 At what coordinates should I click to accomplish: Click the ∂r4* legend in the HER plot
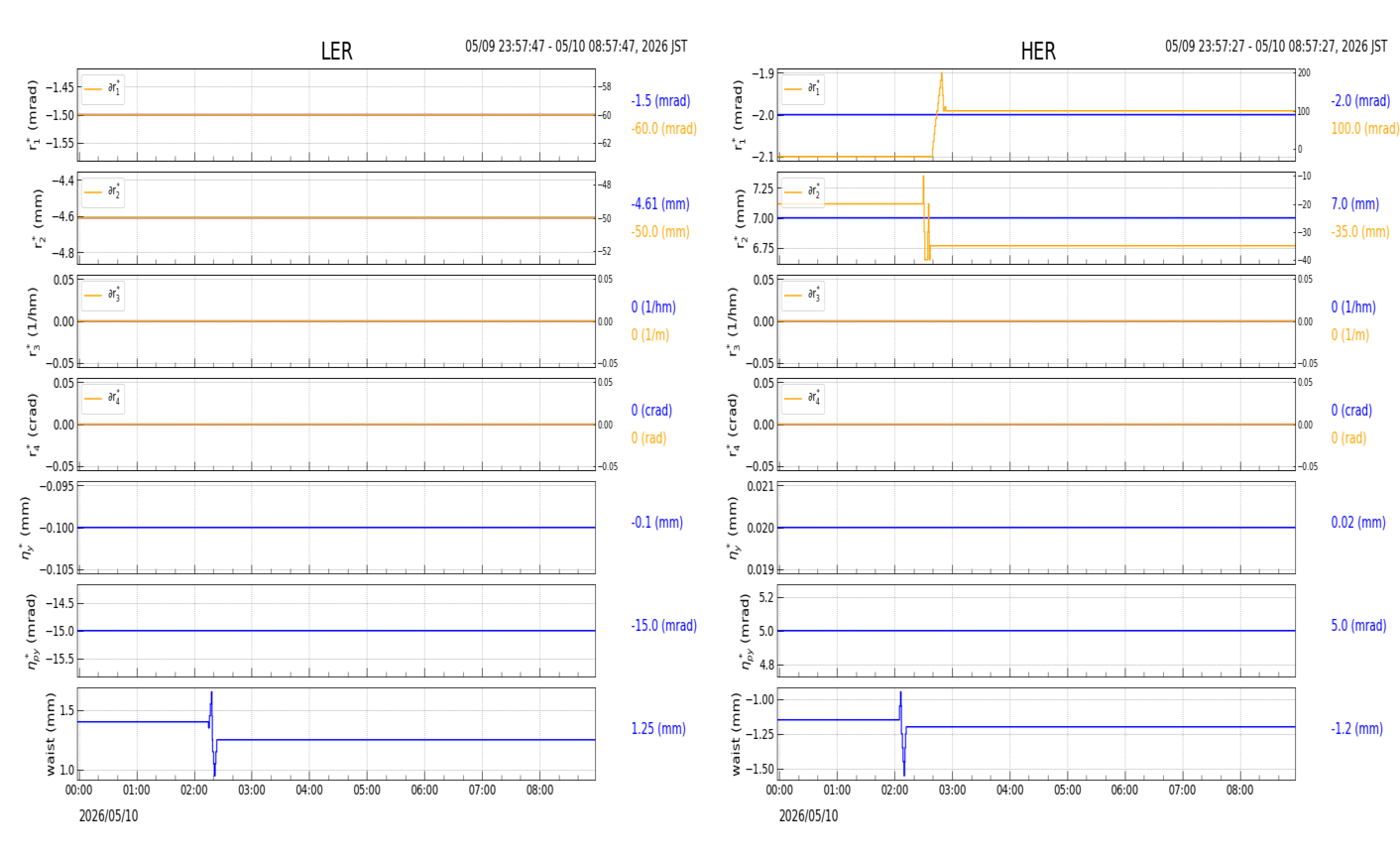802,399
